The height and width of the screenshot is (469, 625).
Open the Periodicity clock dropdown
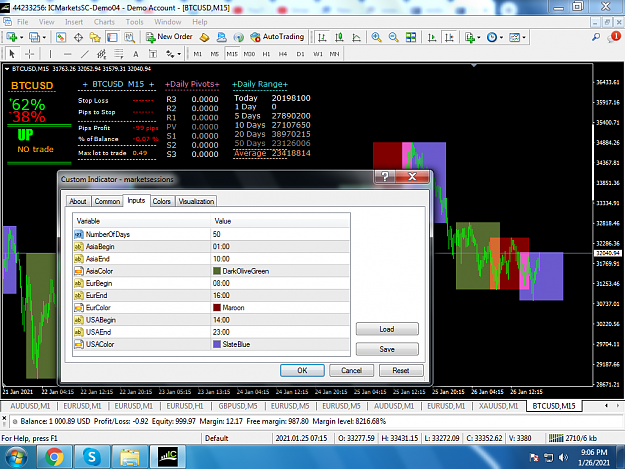495,37
